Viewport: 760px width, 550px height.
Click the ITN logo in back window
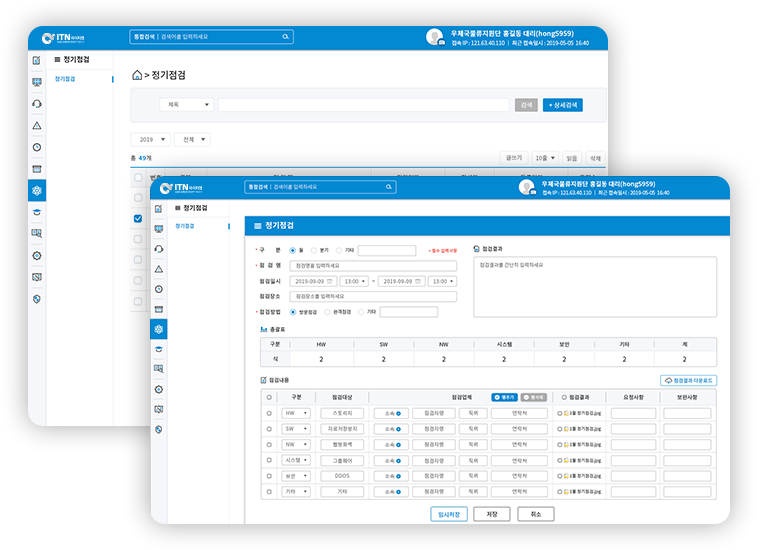tap(63, 38)
